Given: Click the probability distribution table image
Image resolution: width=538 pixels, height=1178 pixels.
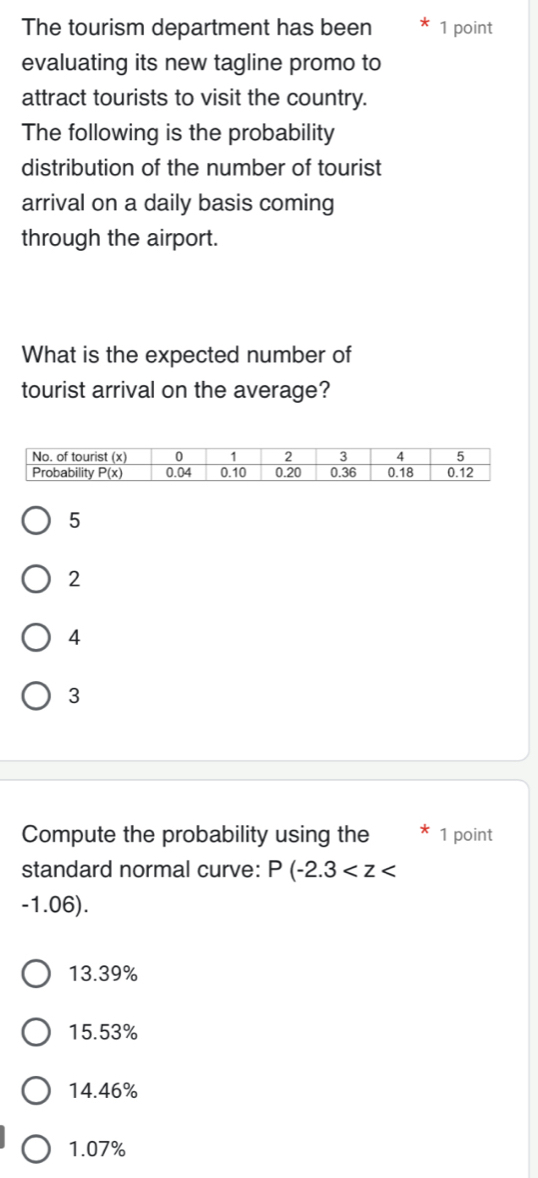Looking at the screenshot, I should (x=258, y=464).
